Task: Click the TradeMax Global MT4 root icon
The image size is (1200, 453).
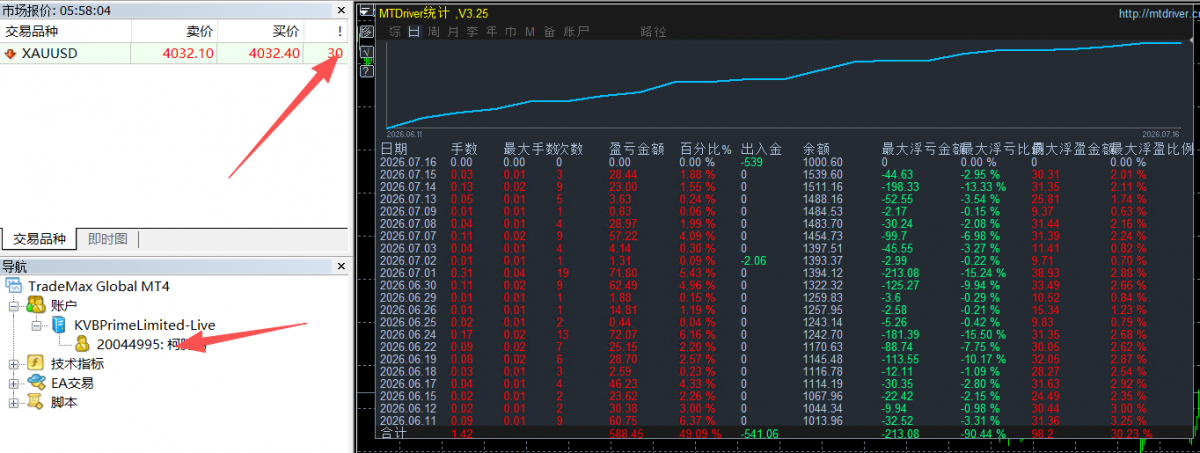Action: [14, 286]
